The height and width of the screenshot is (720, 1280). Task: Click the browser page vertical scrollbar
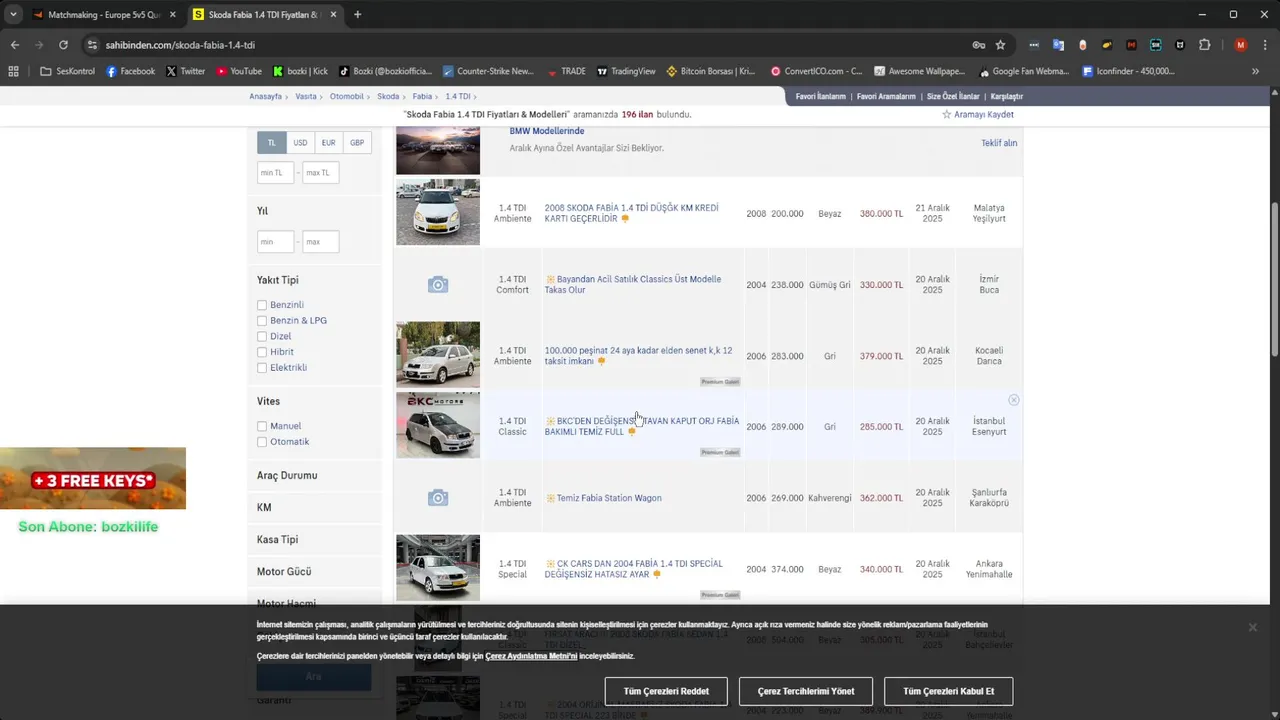1274,279
